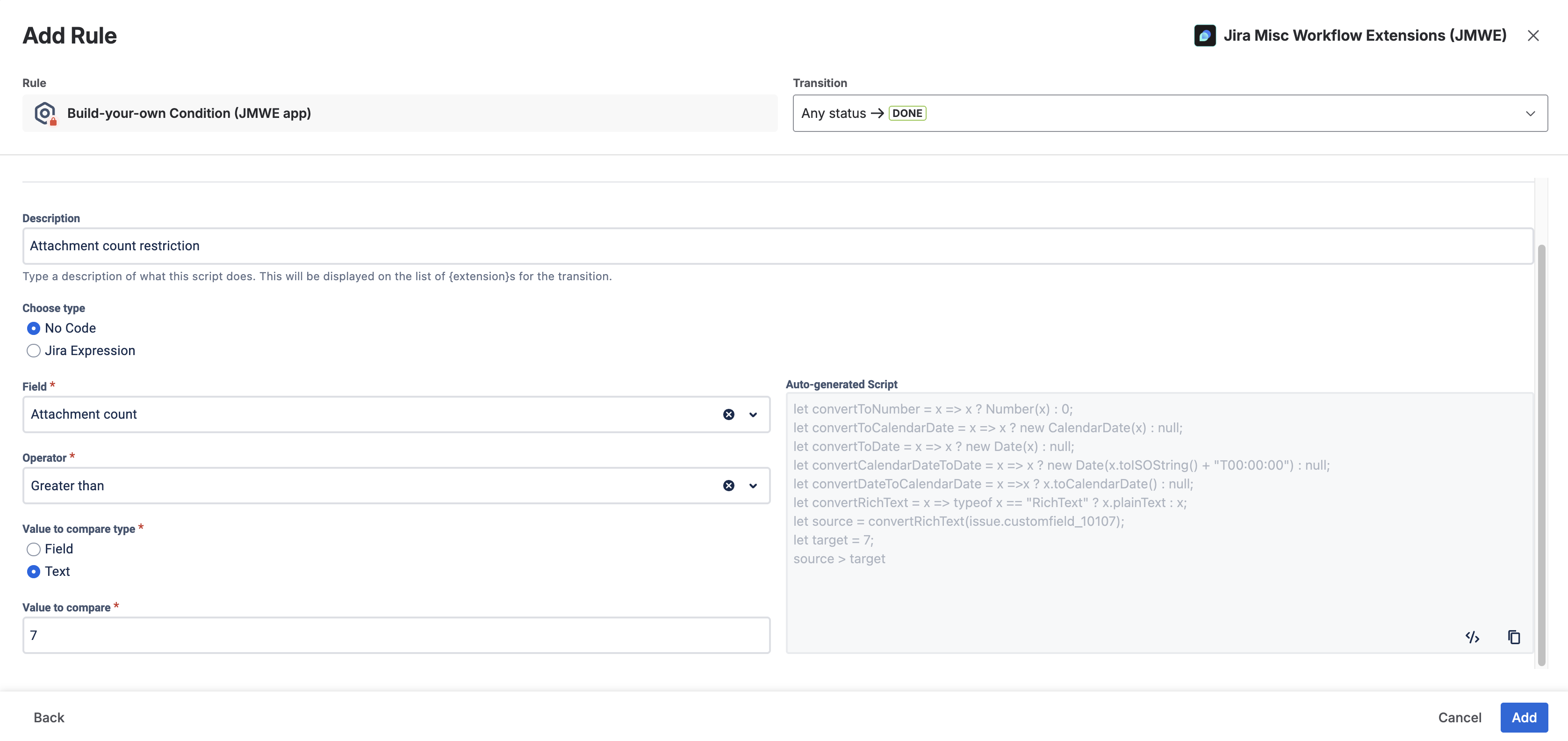Close the Add Rule dialog
This screenshot has height=741, width=1568.
(x=1532, y=35)
